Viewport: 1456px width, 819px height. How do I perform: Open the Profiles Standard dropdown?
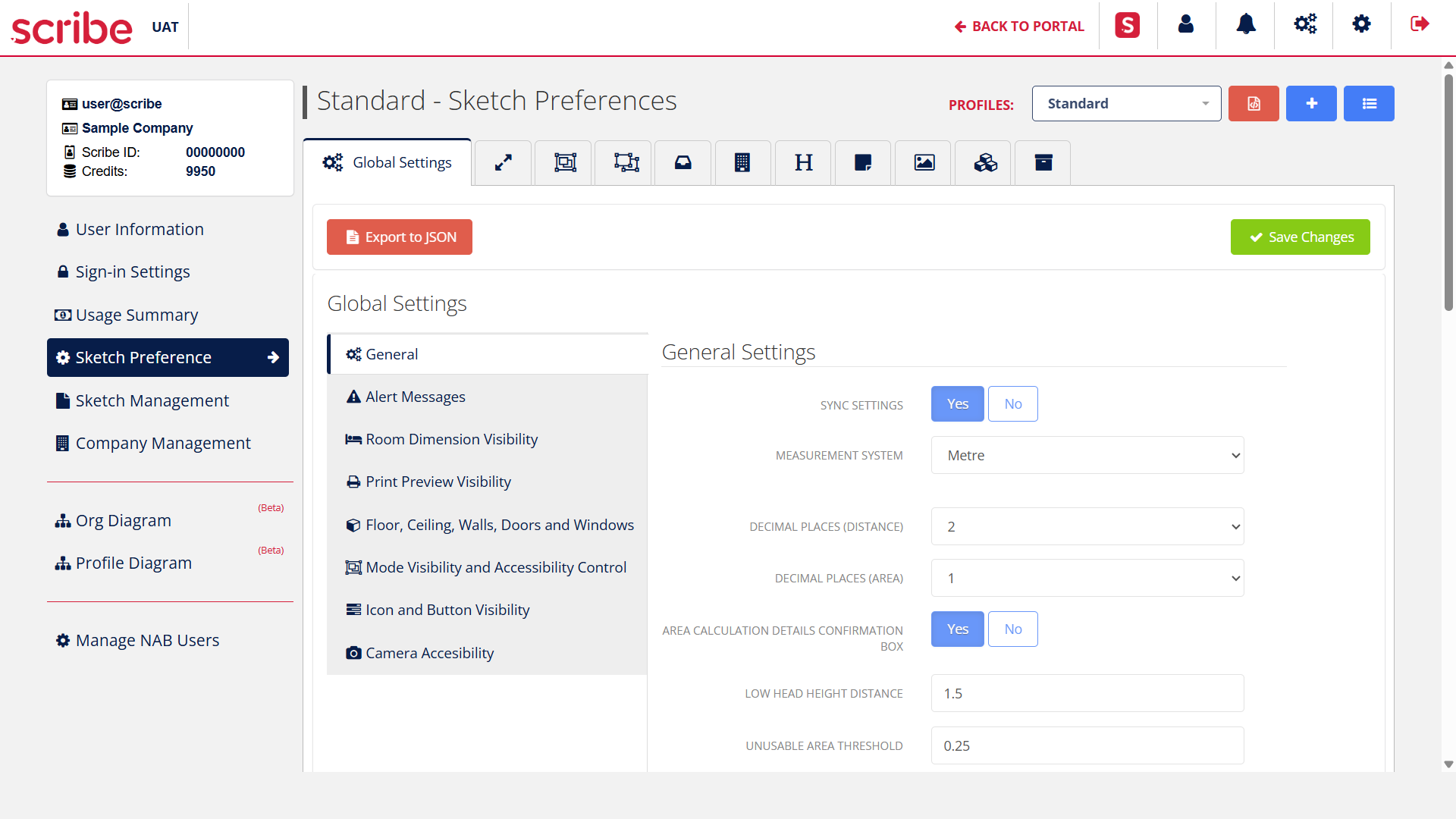pos(1126,104)
